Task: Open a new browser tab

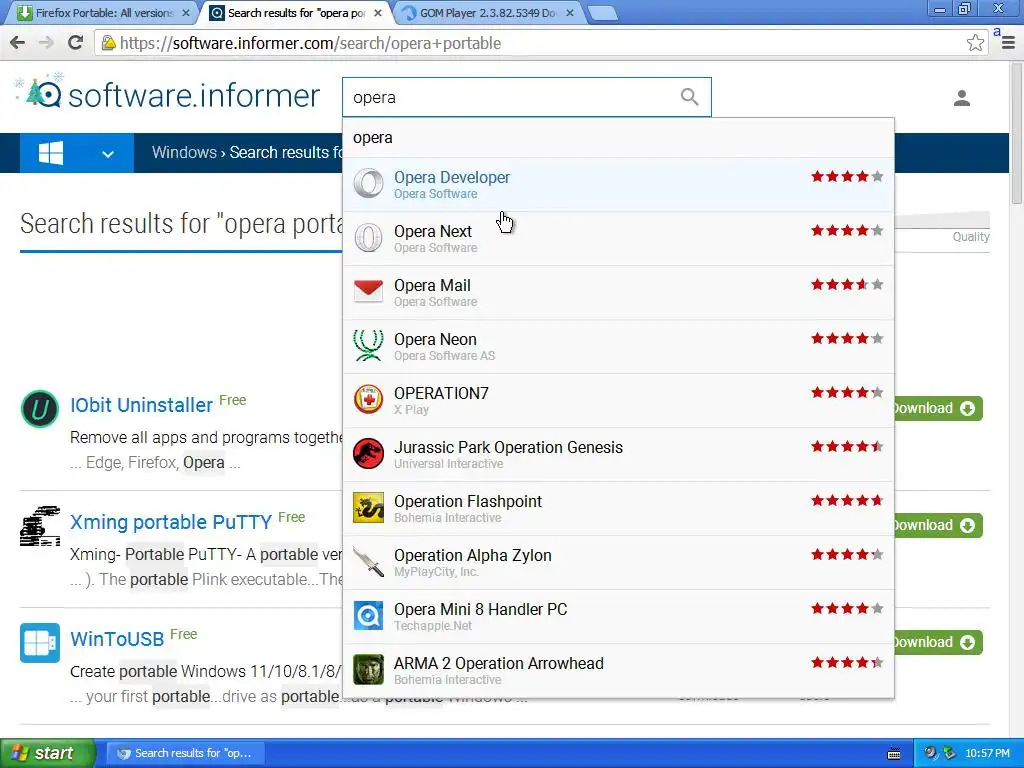Action: (602, 13)
